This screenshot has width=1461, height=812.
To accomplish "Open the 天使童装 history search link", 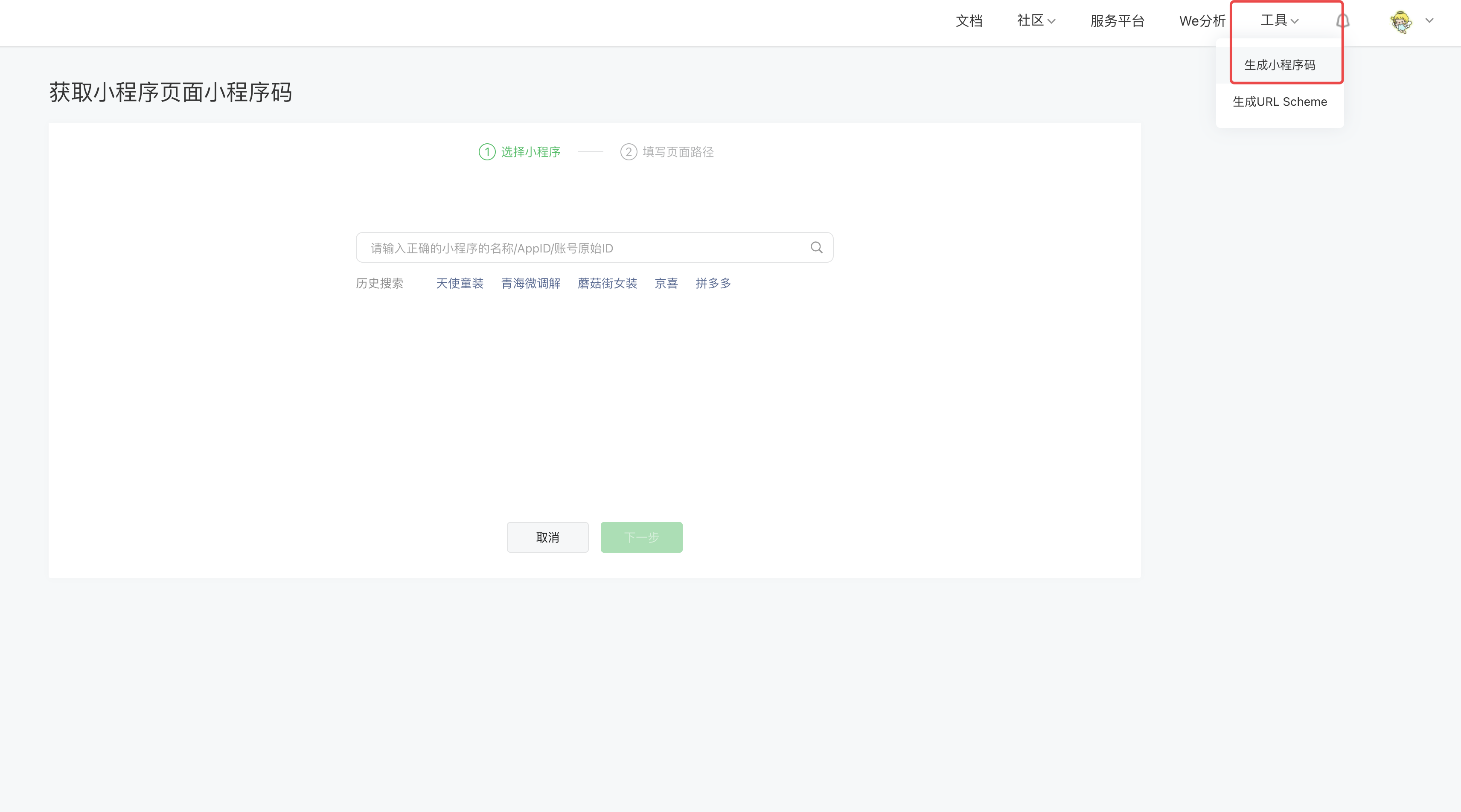I will point(460,284).
